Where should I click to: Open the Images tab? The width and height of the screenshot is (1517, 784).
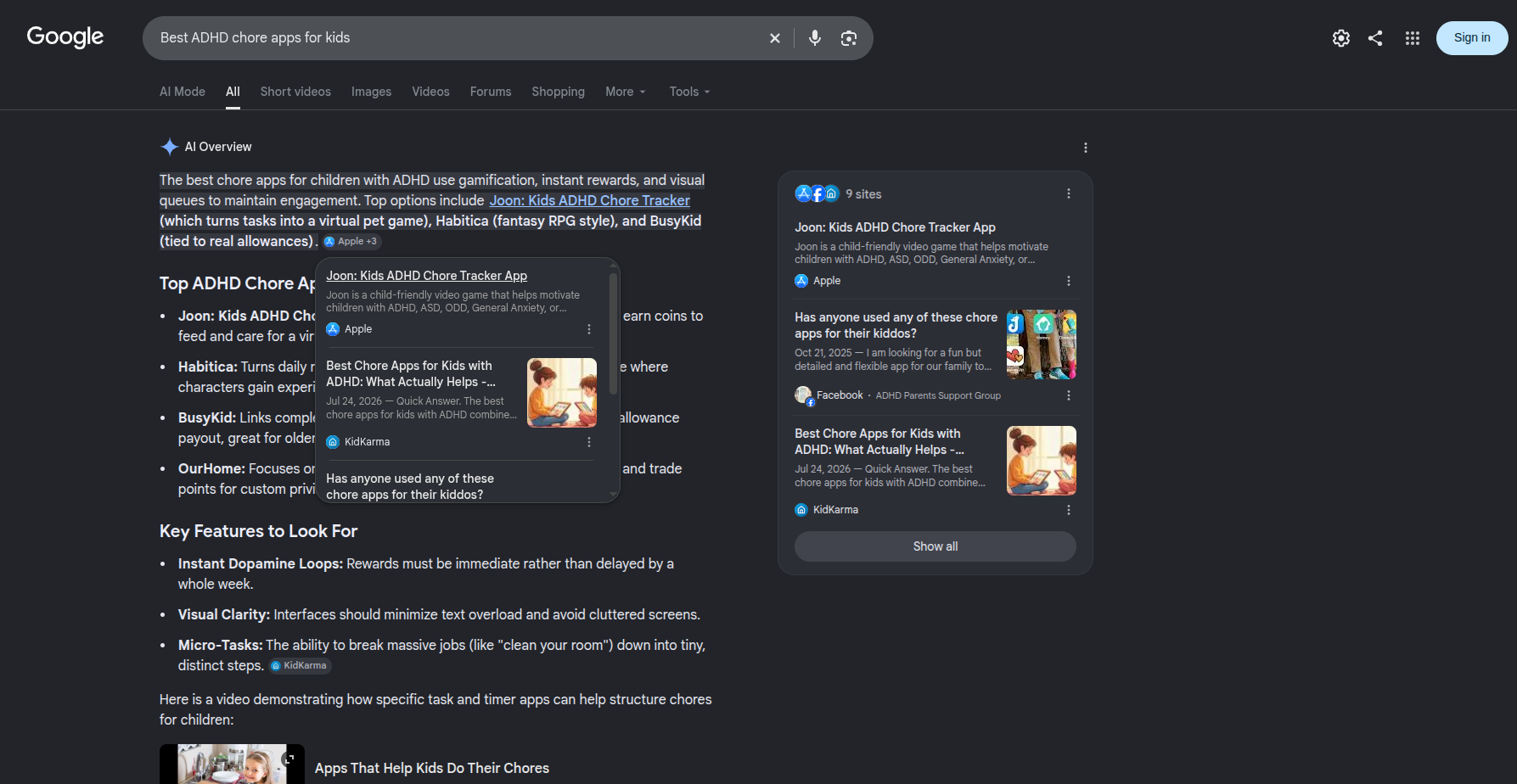(372, 92)
